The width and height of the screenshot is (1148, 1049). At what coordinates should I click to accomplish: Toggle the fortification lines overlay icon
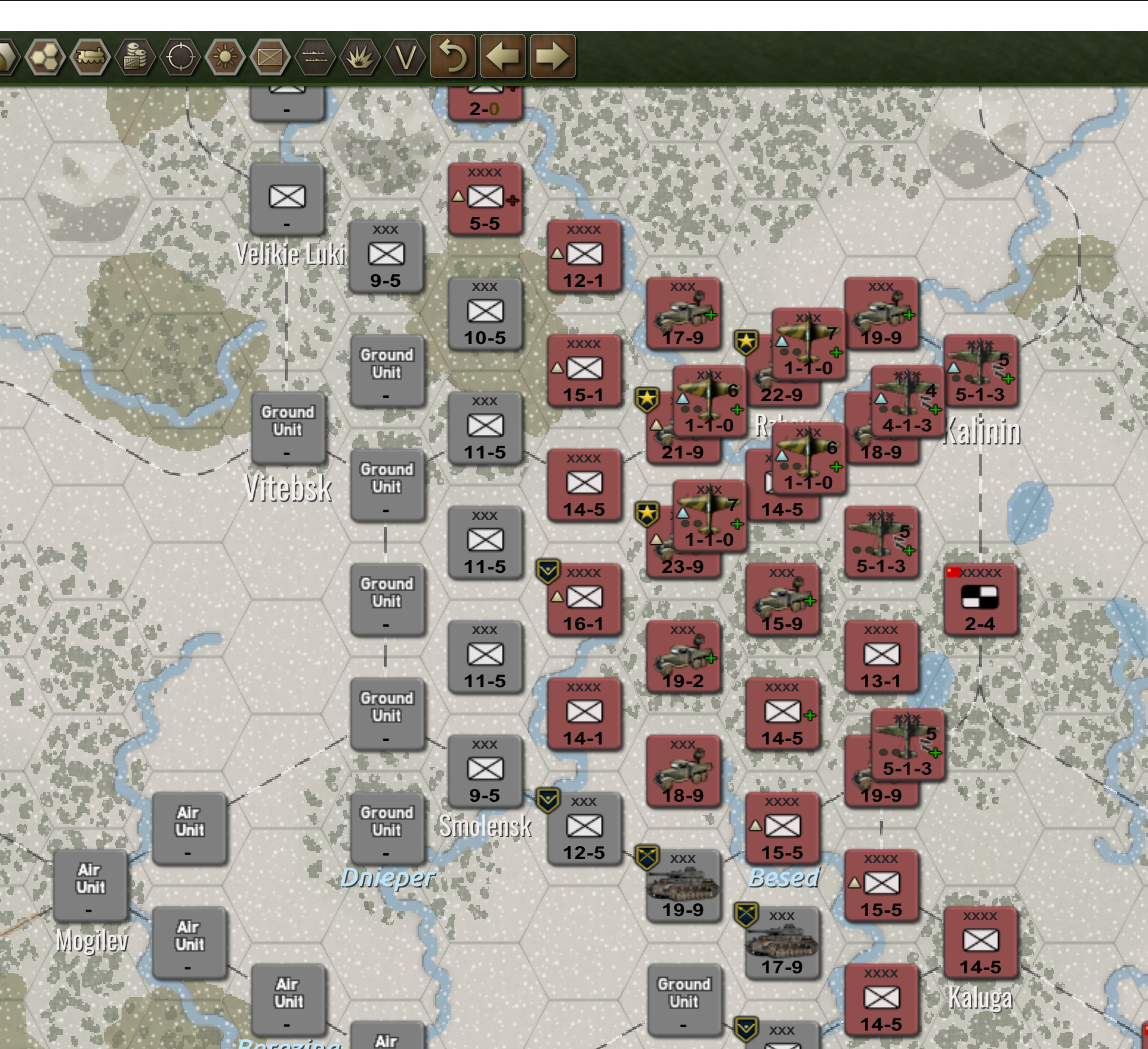tap(315, 56)
